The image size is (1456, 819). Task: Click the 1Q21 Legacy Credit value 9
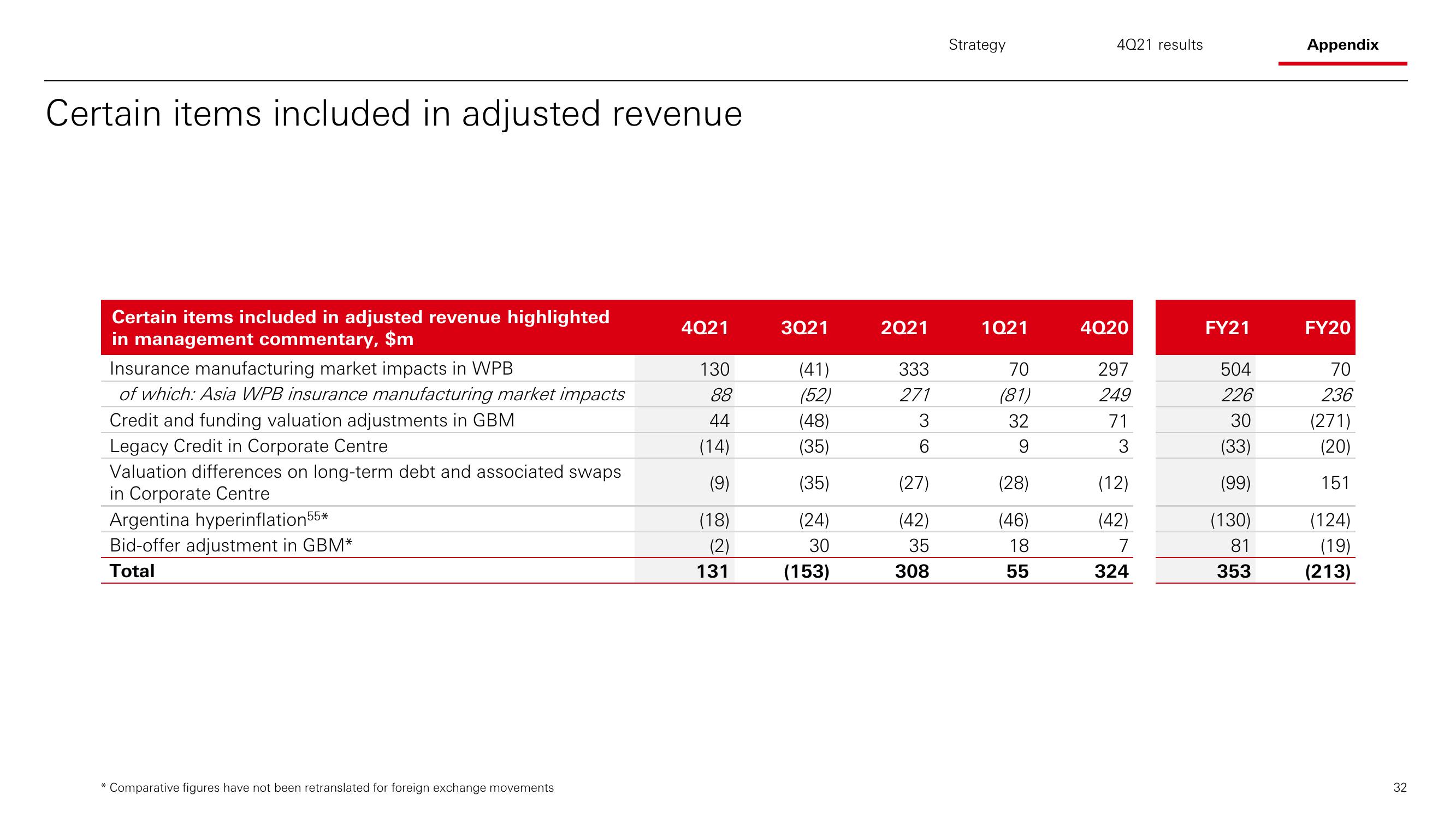[1023, 447]
